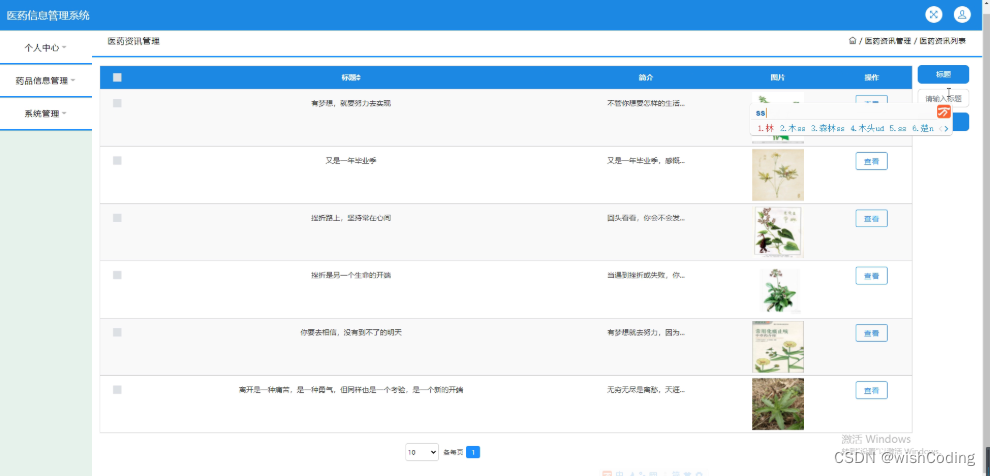Image resolution: width=990 pixels, height=476 pixels.
Task: Show previous IME candidates page arrow
Action: pos(939,128)
